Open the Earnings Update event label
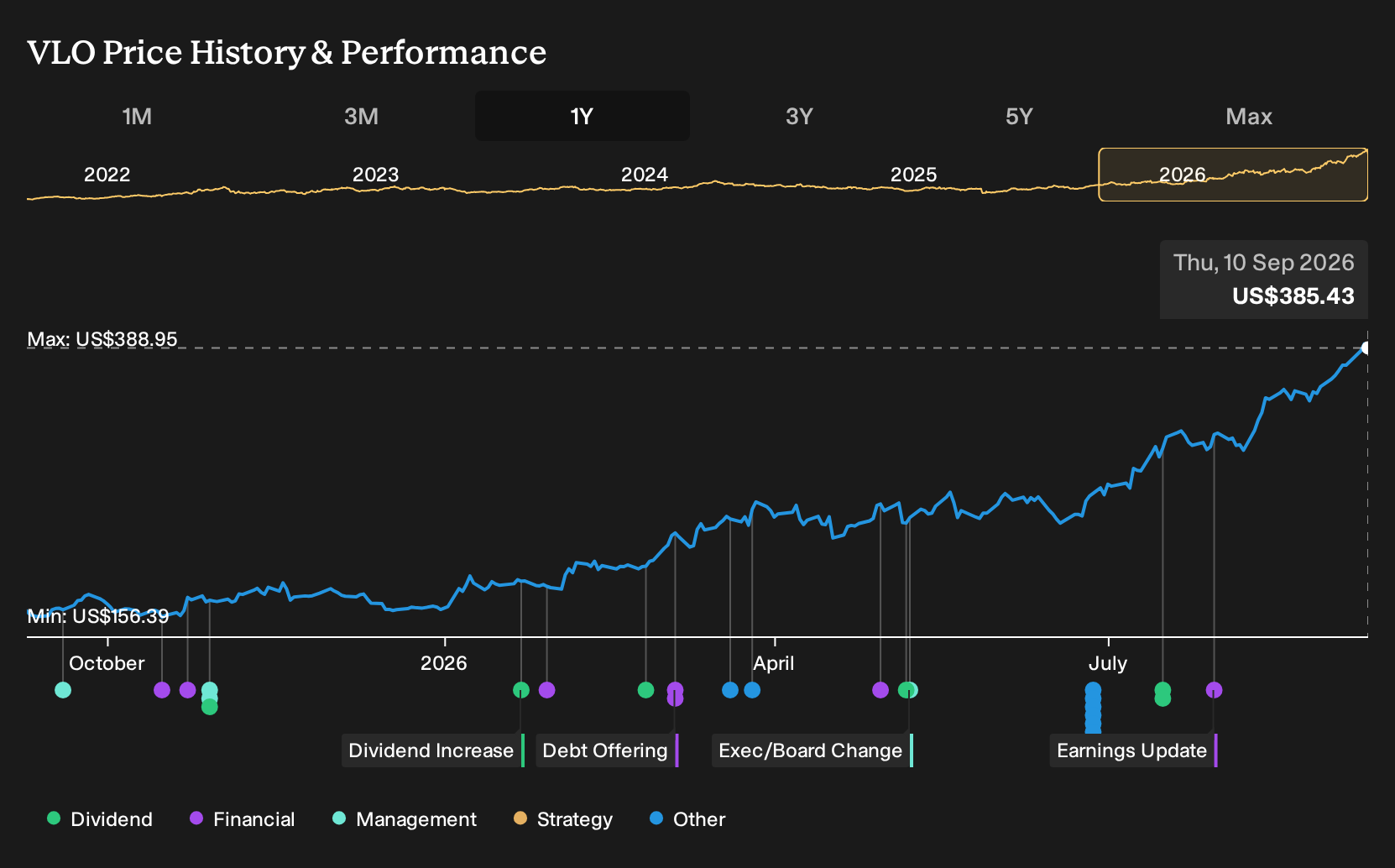 (1133, 750)
